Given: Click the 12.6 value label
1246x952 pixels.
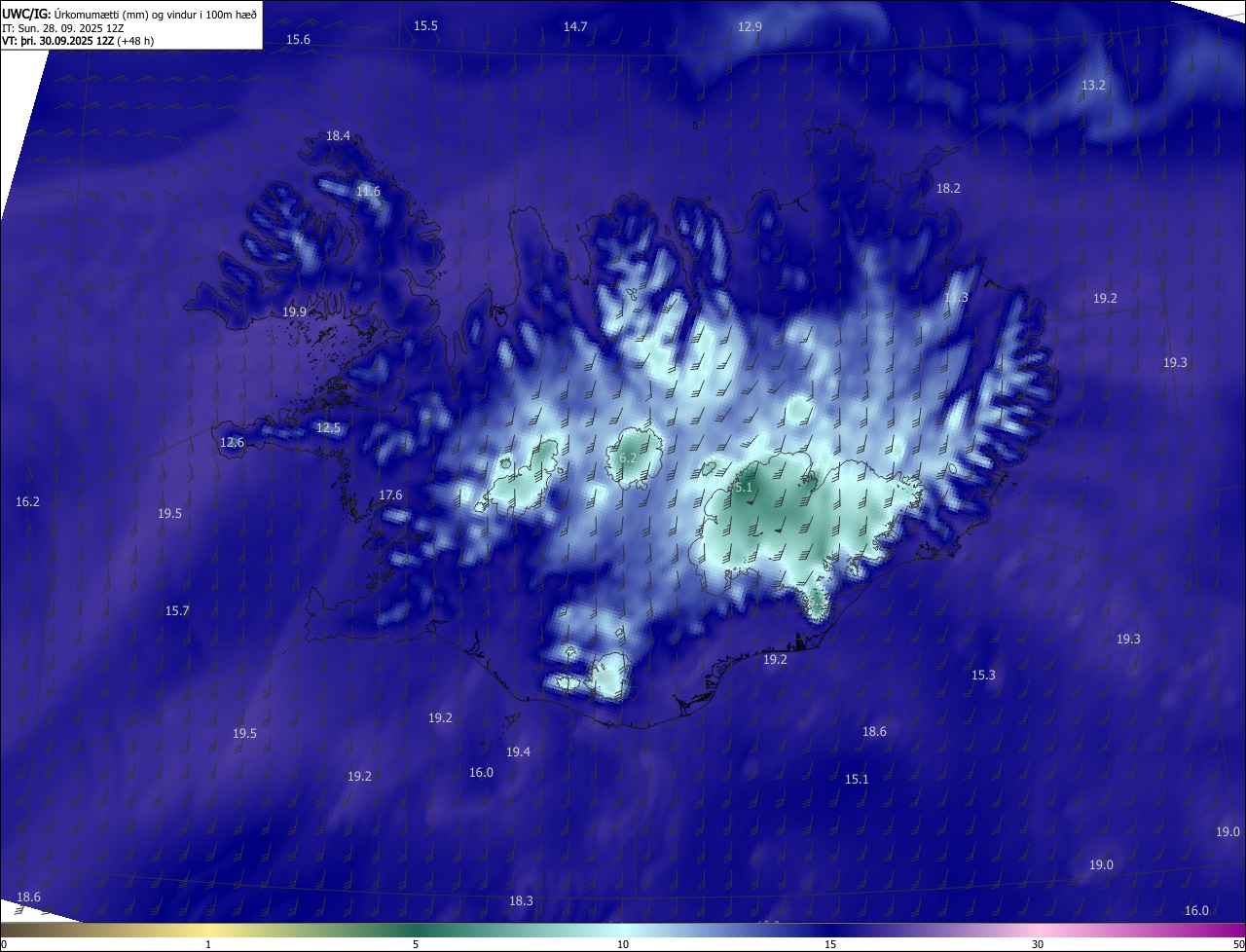Looking at the screenshot, I should click(232, 443).
